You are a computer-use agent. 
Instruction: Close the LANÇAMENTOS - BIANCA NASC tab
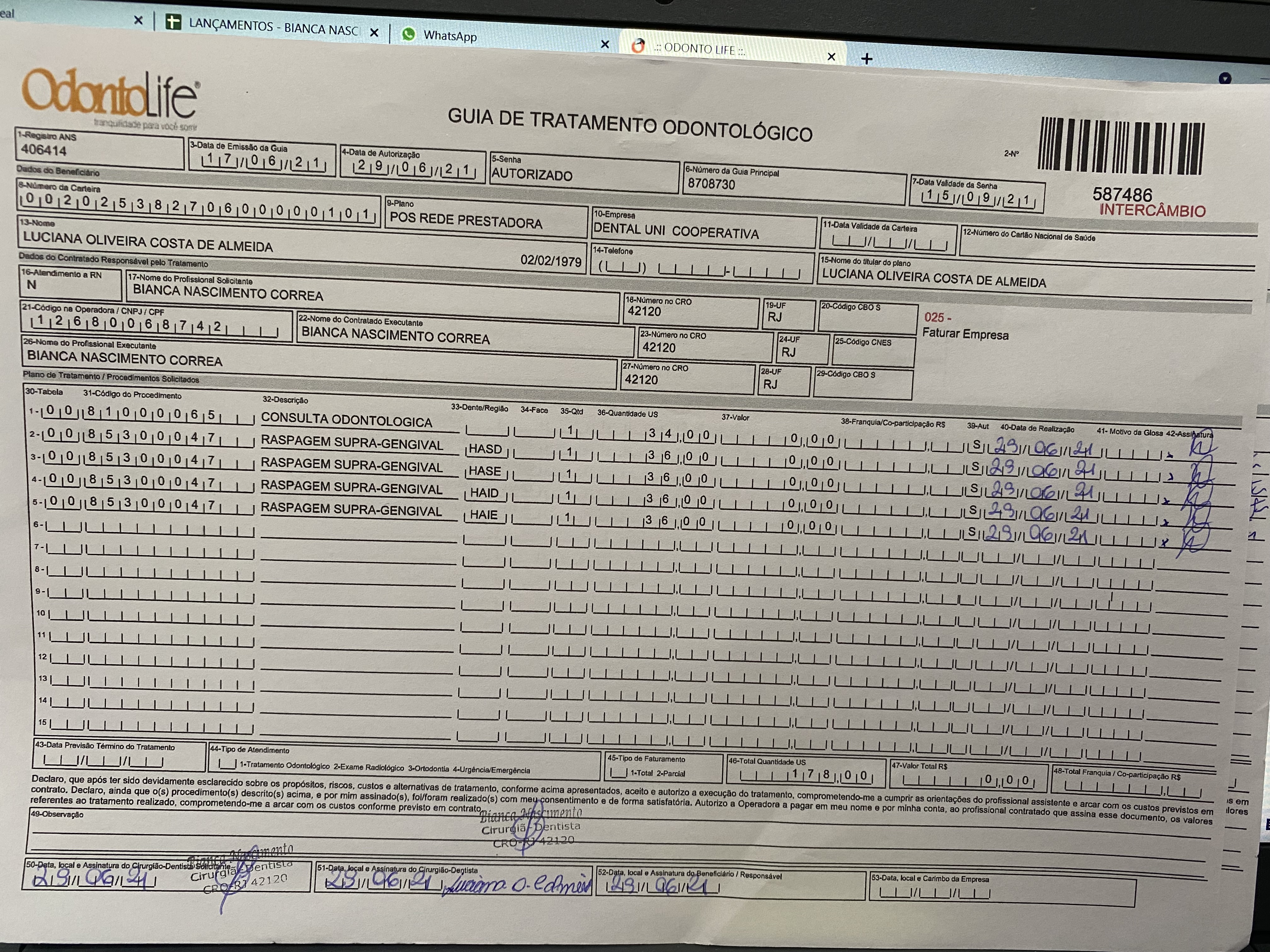pyautogui.click(x=374, y=33)
